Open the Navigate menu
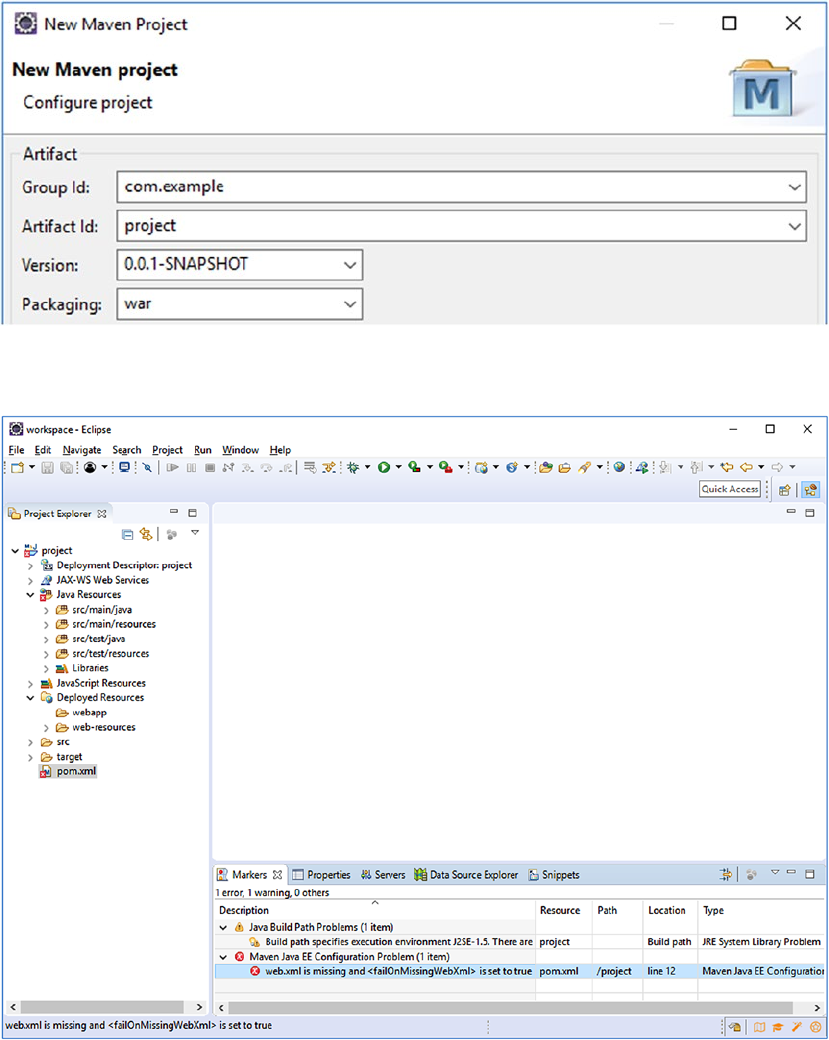The height and width of the screenshot is (1040, 829). [82, 450]
